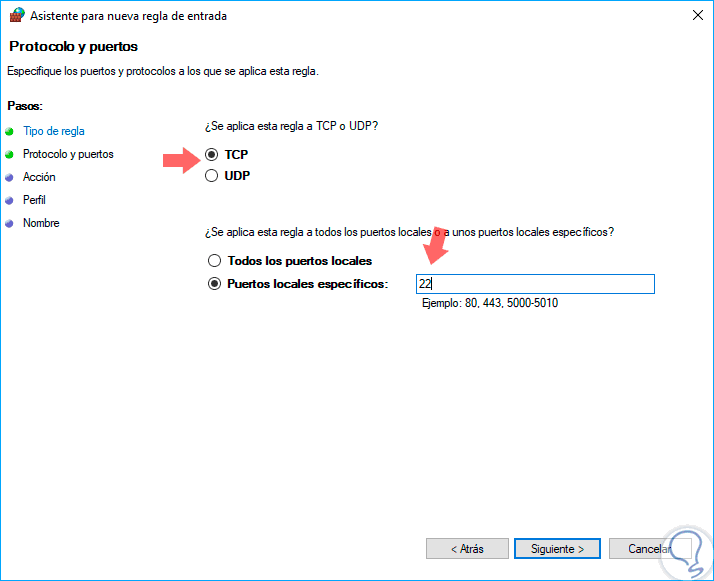Go to the Nombre step

[41, 223]
